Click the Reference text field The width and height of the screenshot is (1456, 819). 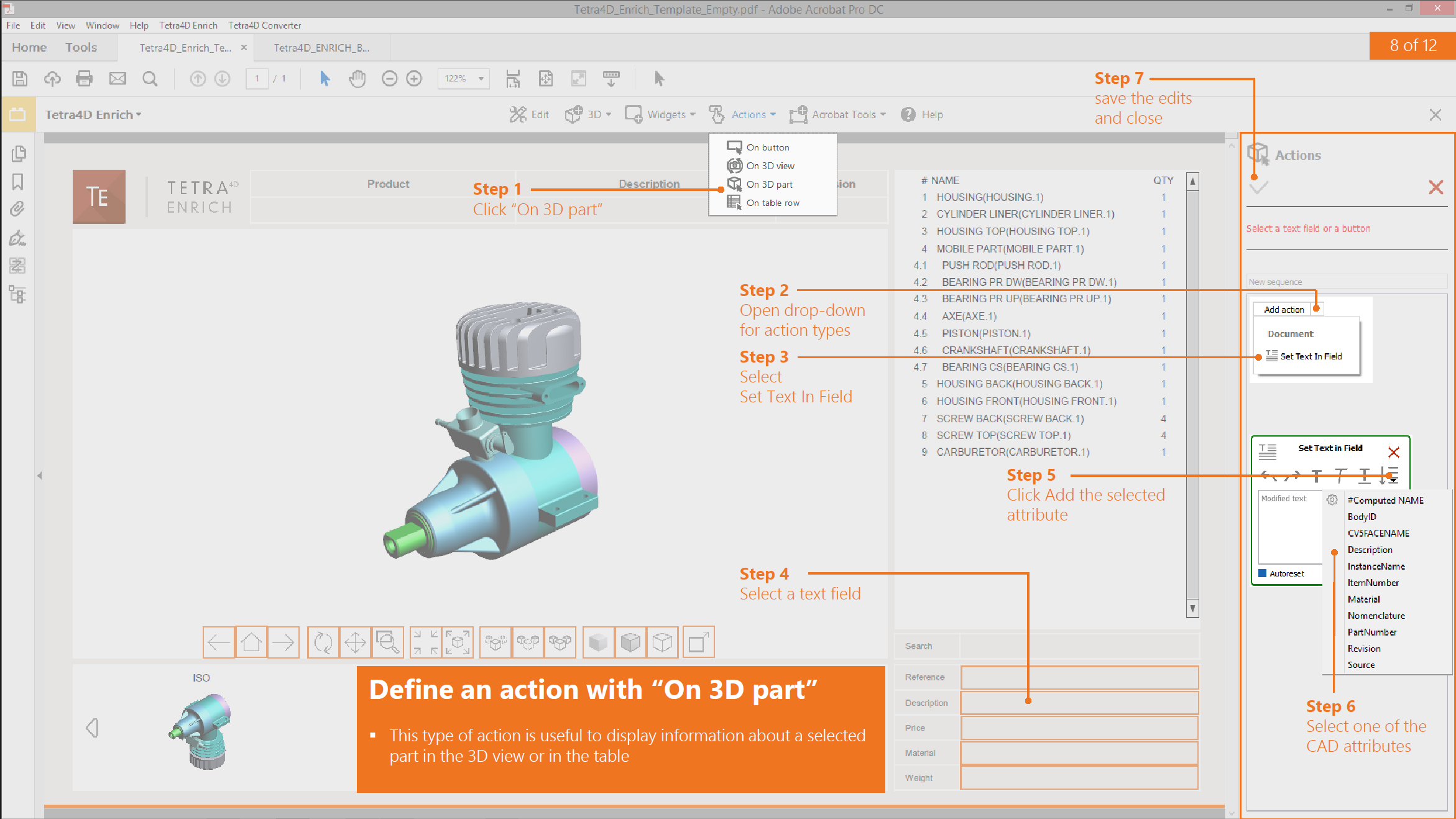pos(1079,677)
